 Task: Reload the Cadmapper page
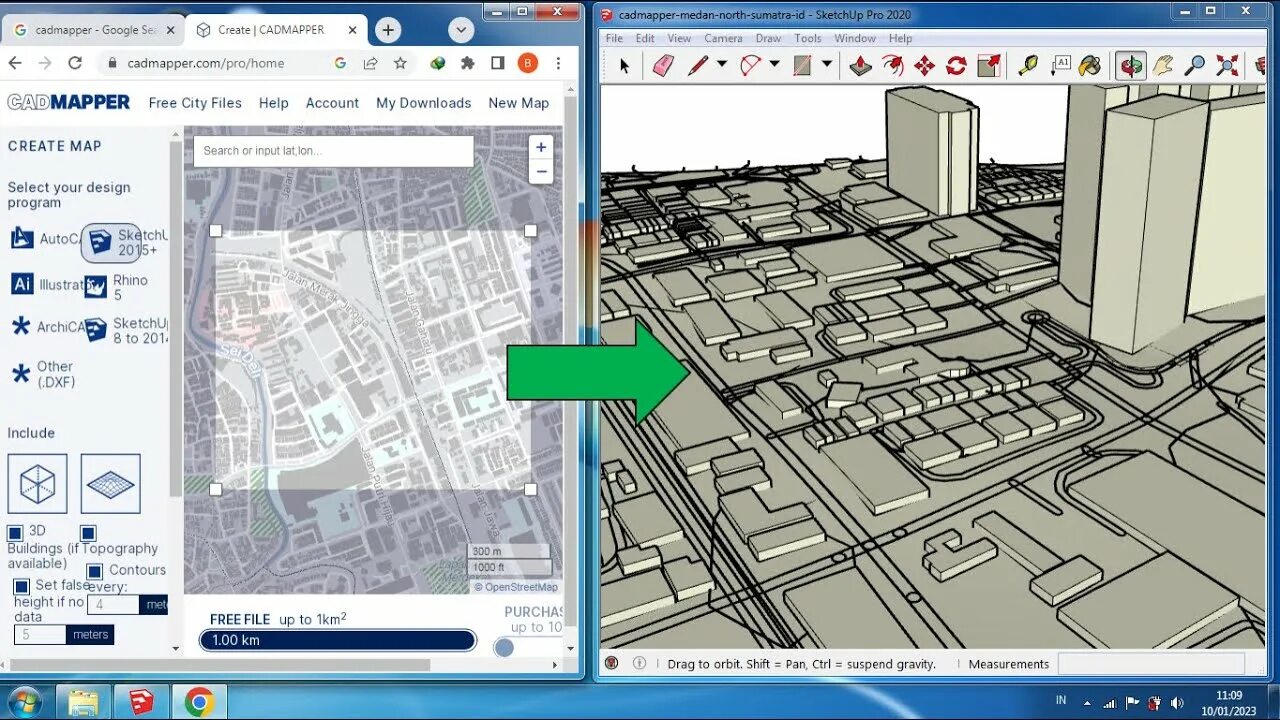click(75, 63)
